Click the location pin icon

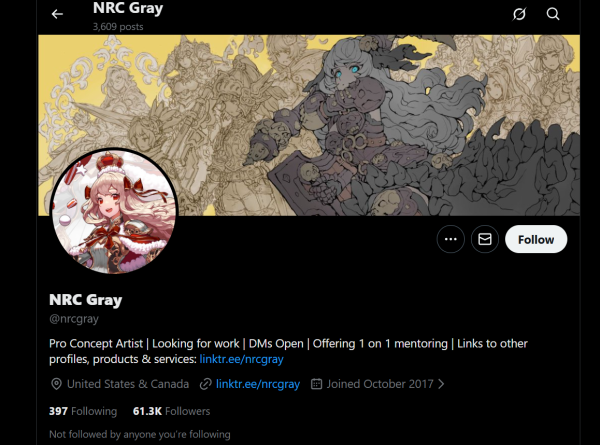56,384
